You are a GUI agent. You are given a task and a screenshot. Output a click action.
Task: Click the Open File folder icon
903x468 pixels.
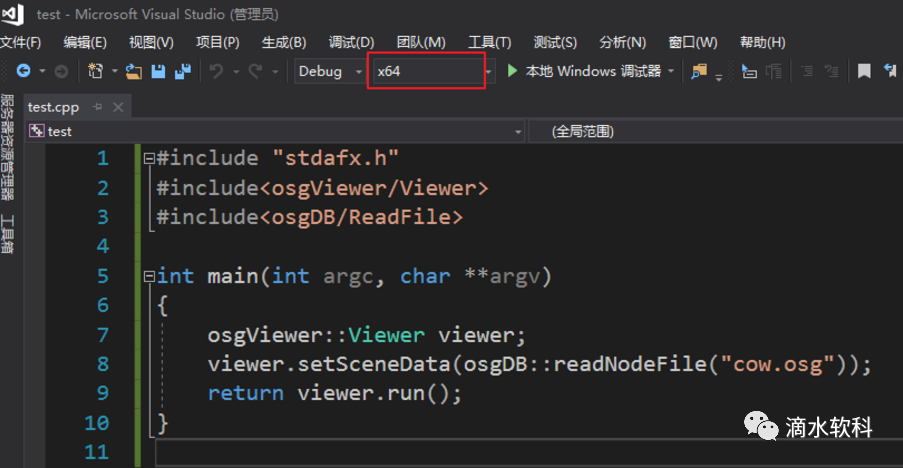pos(134,71)
